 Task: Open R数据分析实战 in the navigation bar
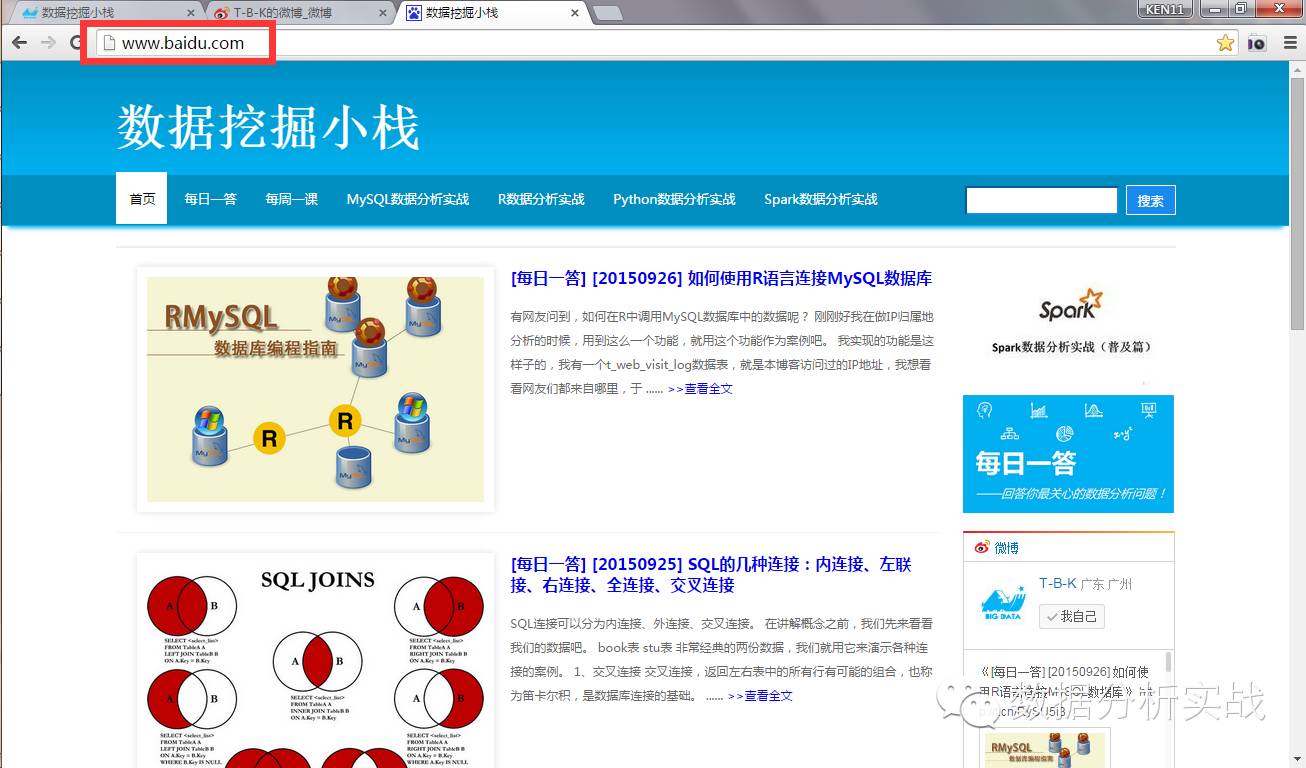click(x=541, y=199)
